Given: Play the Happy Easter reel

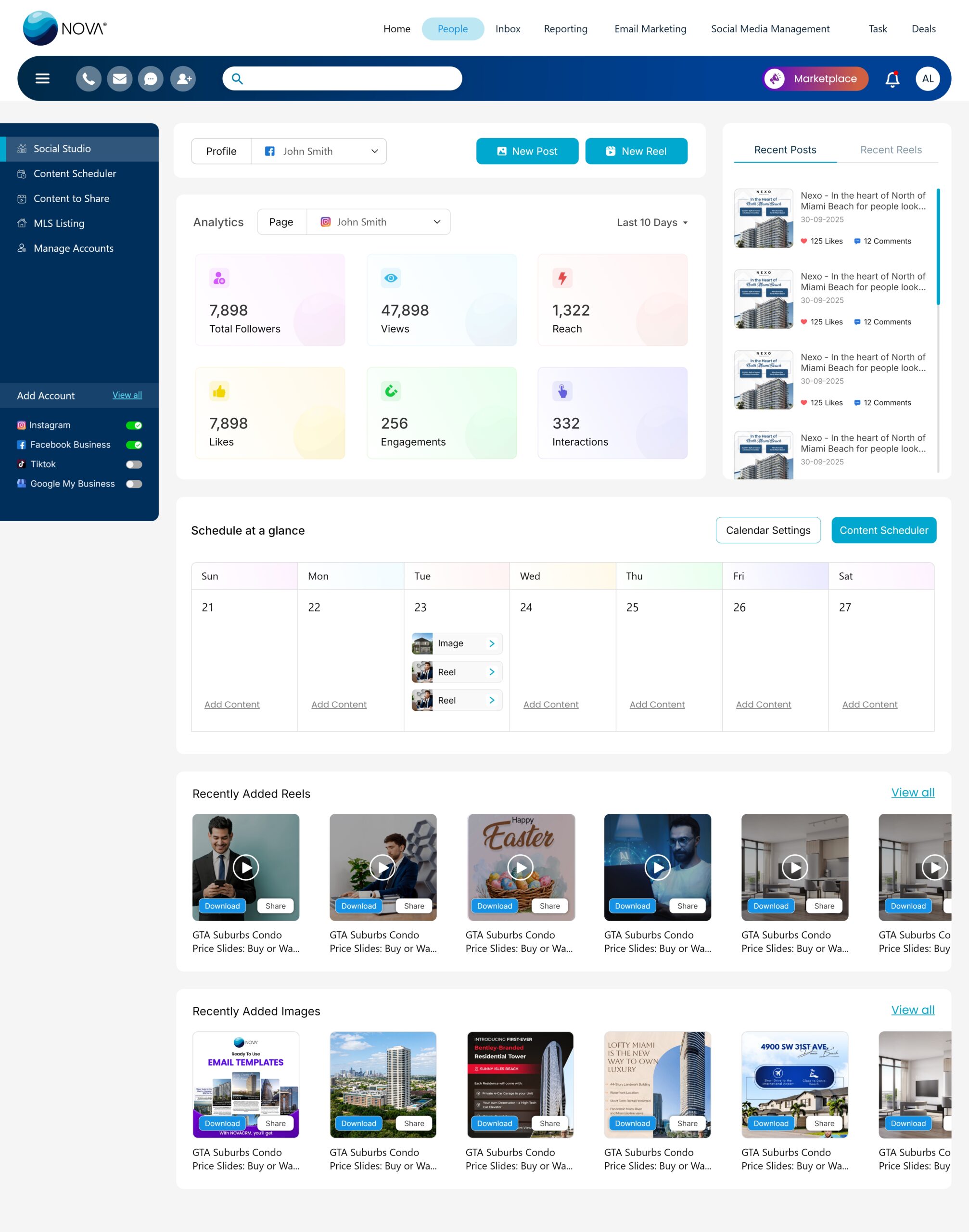Looking at the screenshot, I should (x=520, y=867).
